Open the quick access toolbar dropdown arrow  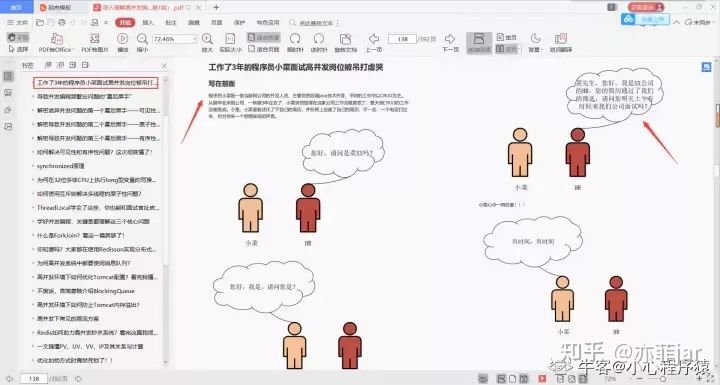[106, 22]
